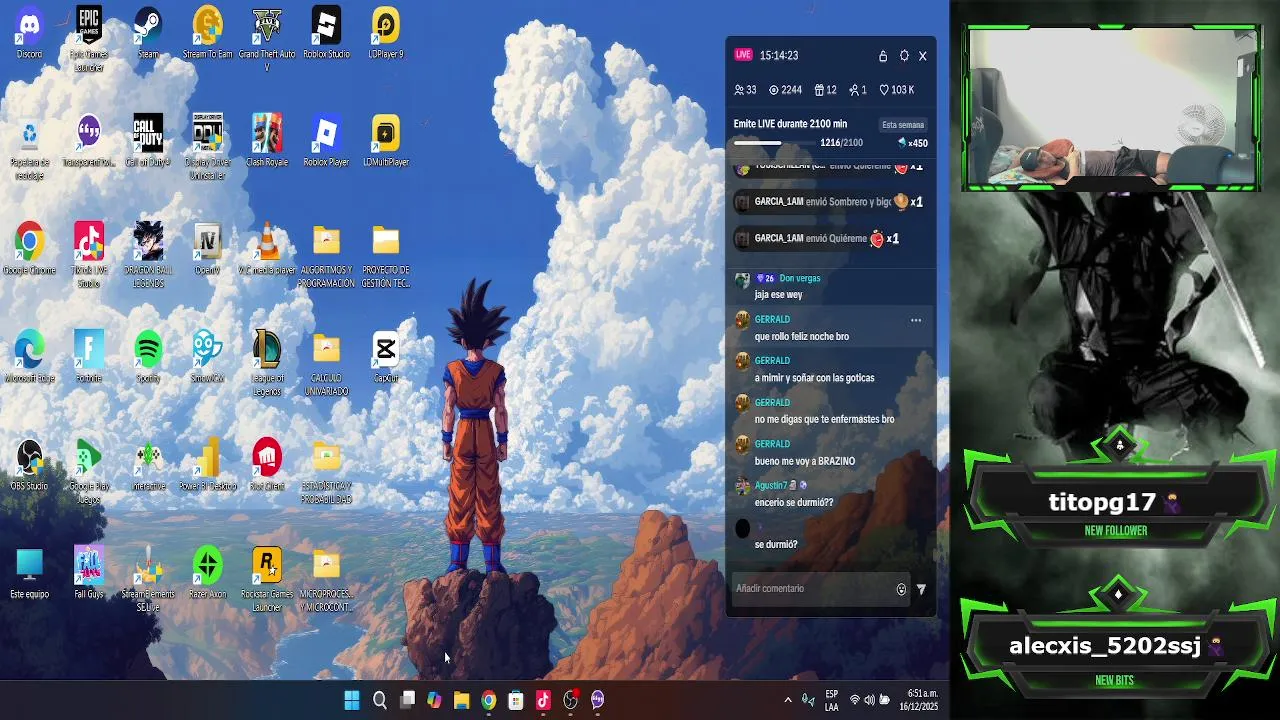
Task: Select the Steam desktop icon
Action: [148, 33]
